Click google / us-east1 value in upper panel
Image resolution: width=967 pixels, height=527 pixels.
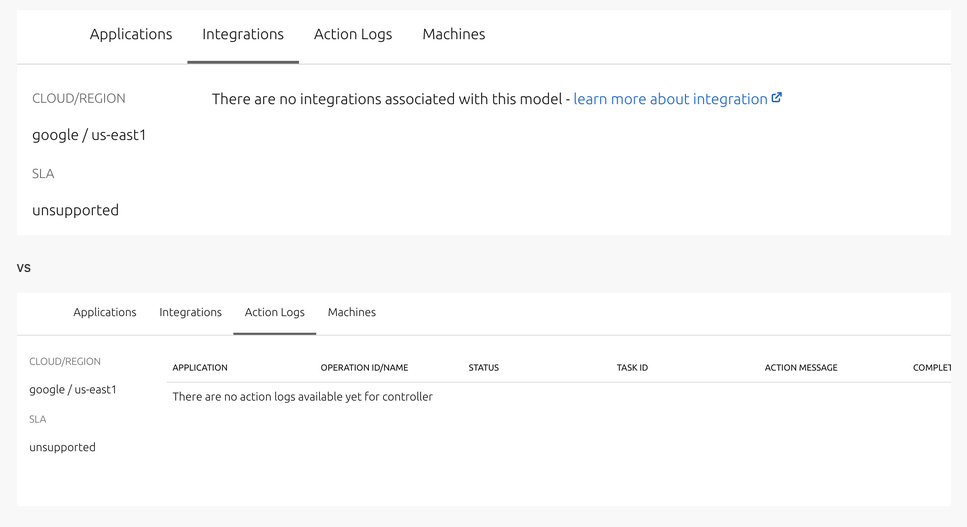click(89, 135)
